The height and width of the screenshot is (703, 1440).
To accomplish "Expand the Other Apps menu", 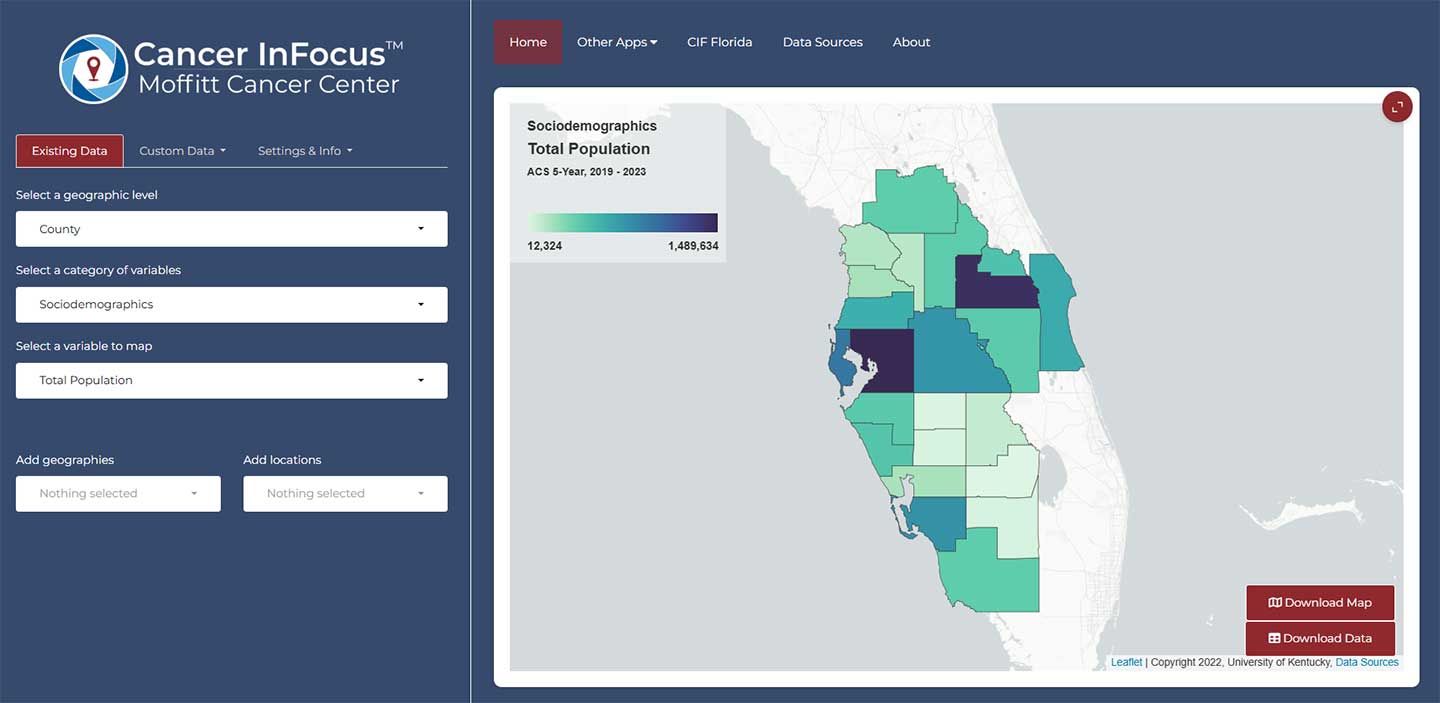I will (x=617, y=42).
